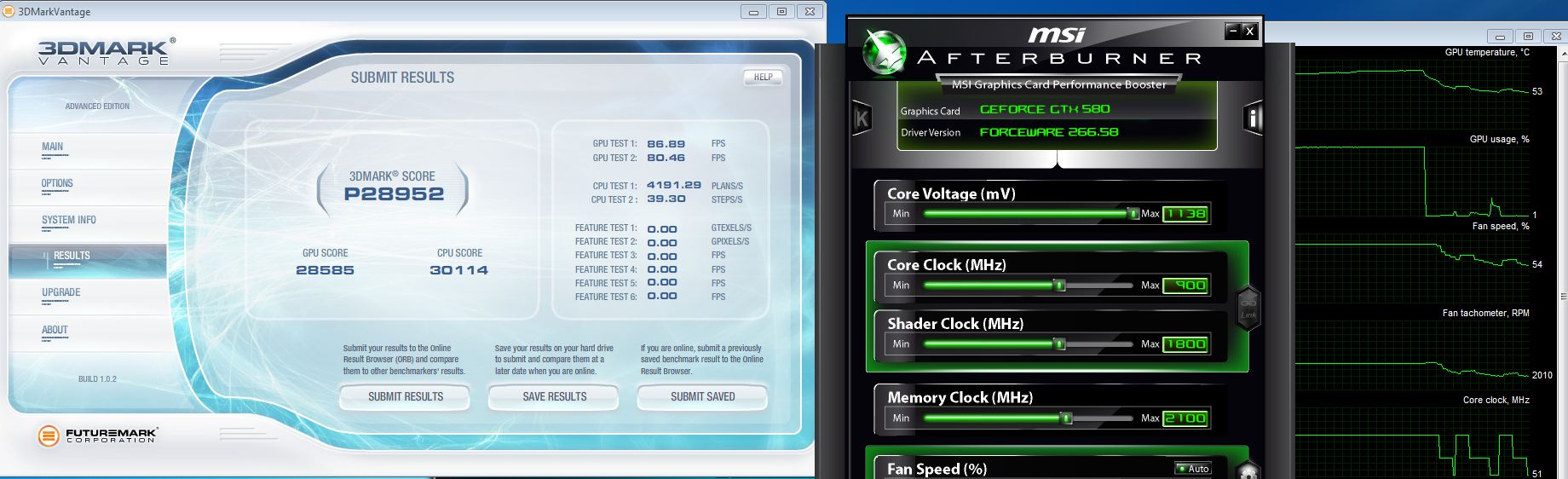Maximize the 3DMarkVantage window
This screenshot has width=1568, height=479.
[781, 11]
